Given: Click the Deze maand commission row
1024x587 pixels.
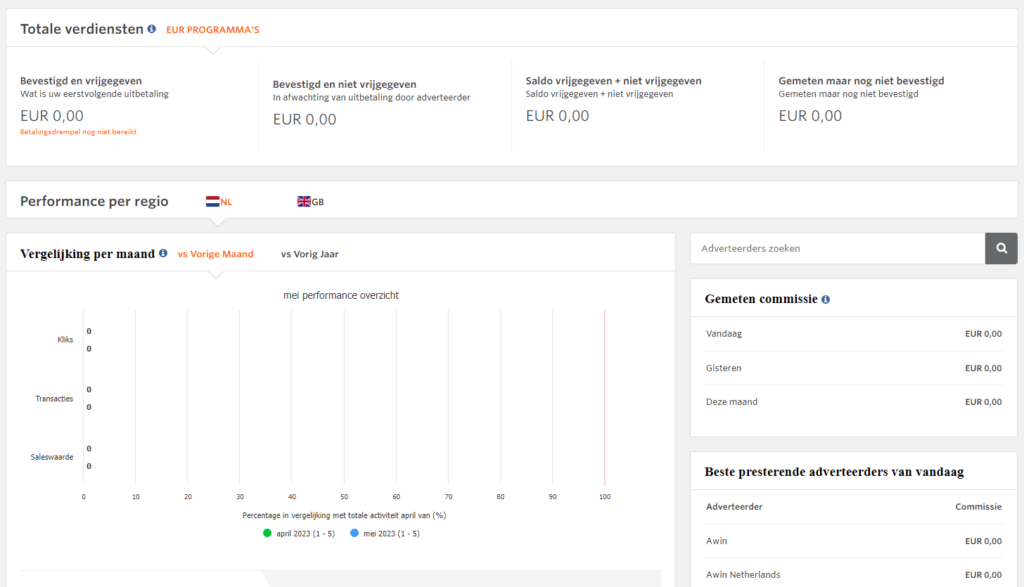Looking at the screenshot, I should pos(853,402).
